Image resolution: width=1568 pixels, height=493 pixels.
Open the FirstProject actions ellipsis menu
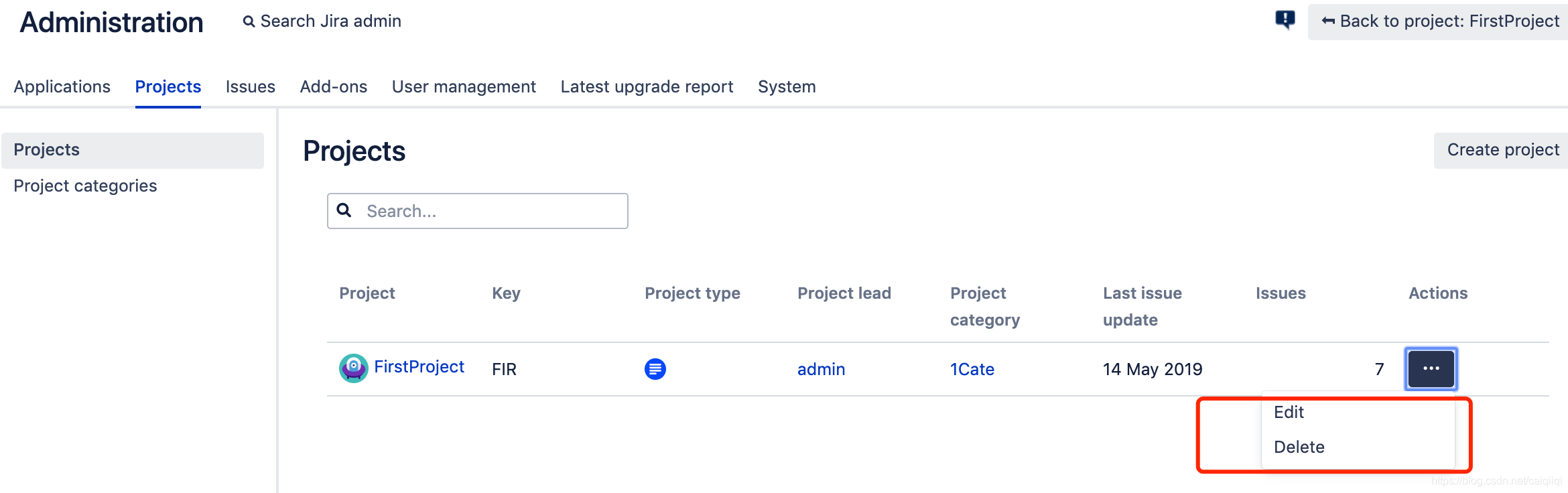pos(1431,368)
